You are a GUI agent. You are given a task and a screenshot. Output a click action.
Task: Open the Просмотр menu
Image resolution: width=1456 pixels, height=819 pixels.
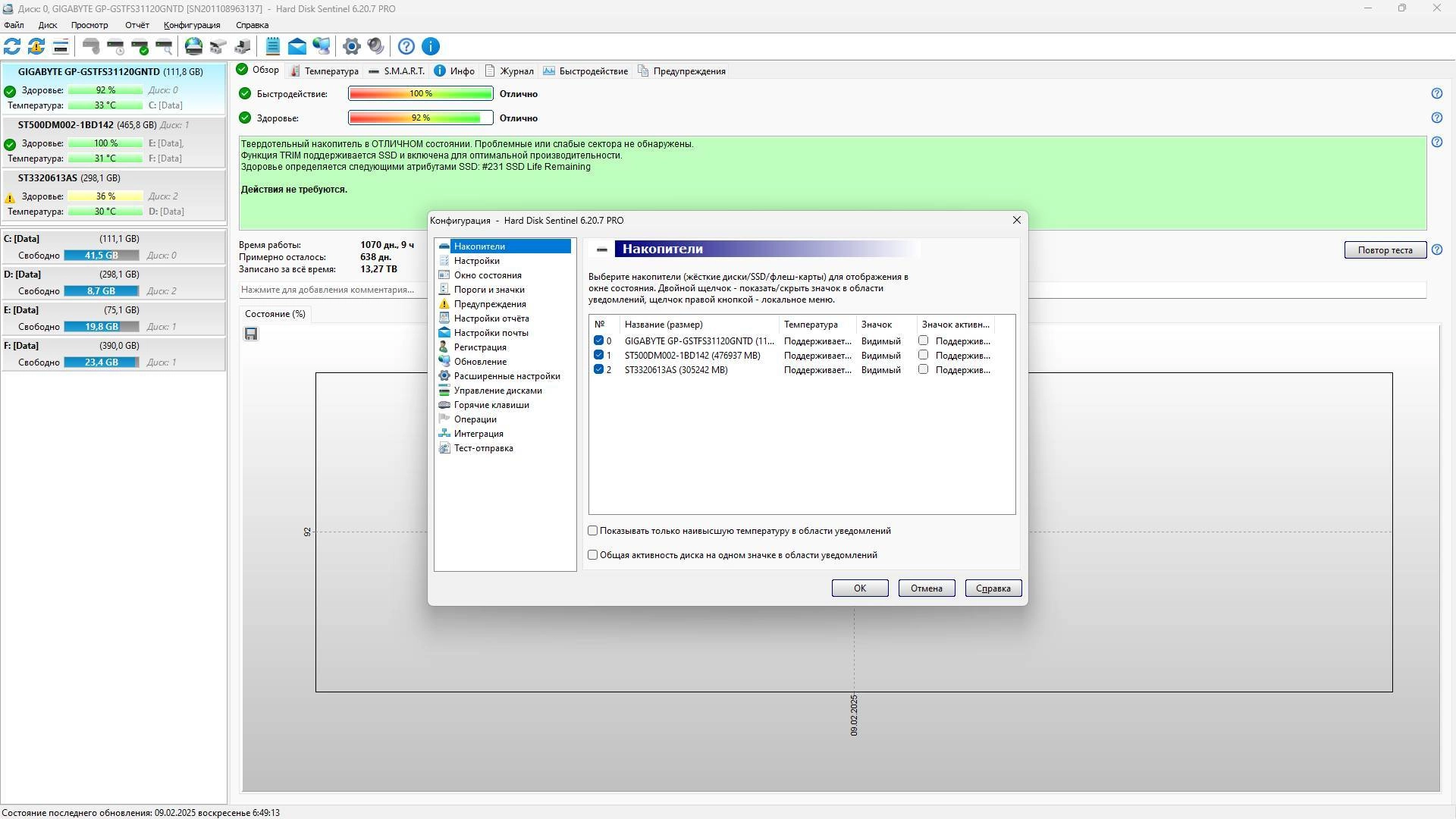pyautogui.click(x=89, y=25)
